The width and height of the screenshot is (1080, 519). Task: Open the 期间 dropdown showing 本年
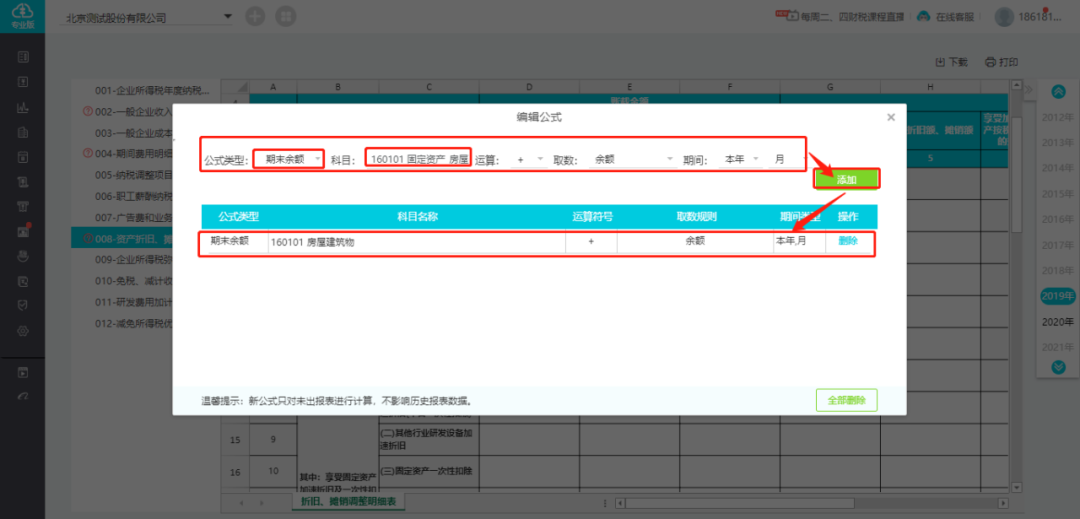click(x=741, y=159)
